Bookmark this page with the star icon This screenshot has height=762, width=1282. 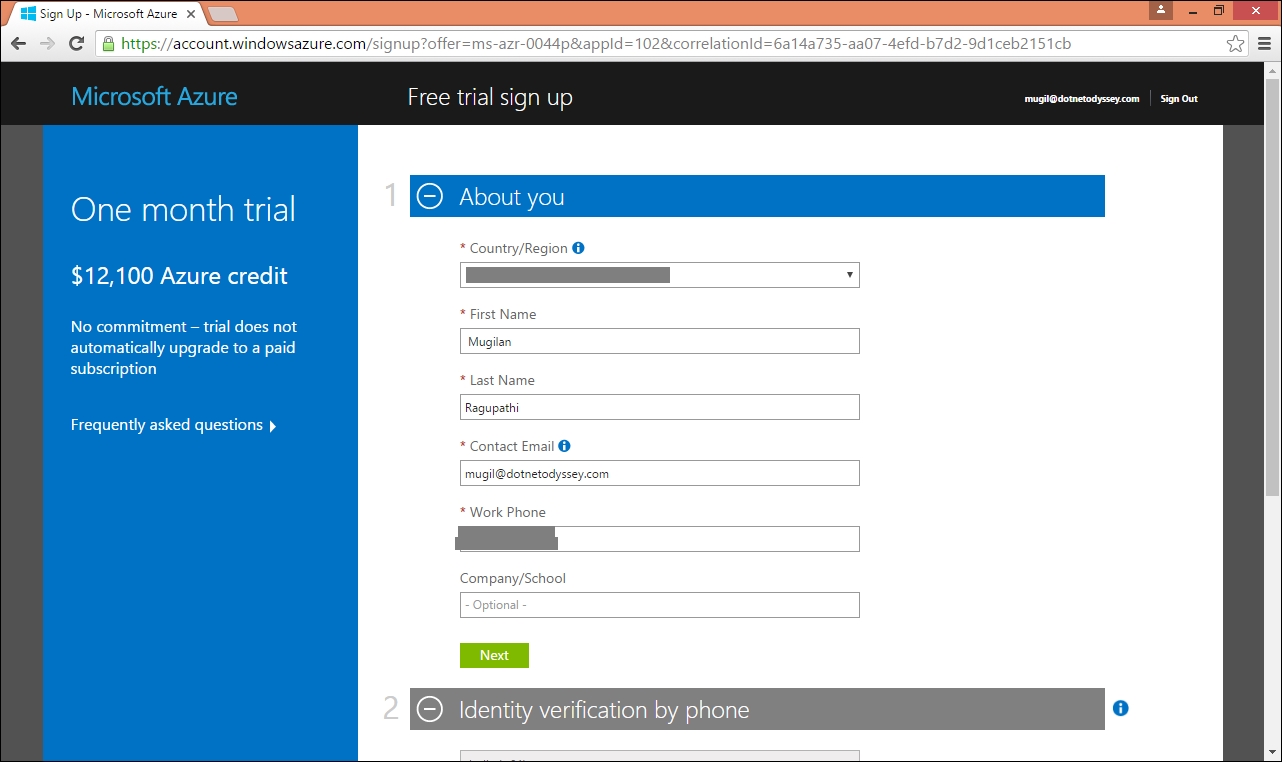[1236, 44]
